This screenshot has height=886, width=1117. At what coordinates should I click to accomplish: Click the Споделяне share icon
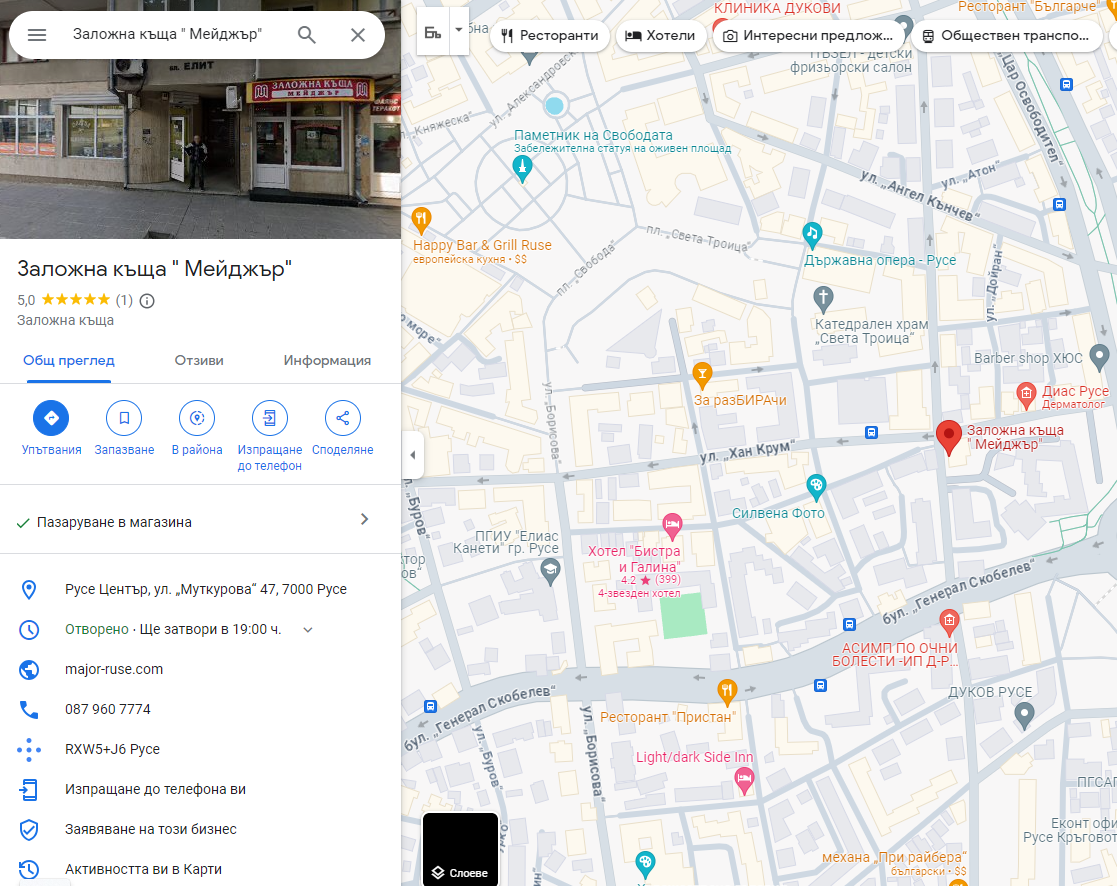343,418
